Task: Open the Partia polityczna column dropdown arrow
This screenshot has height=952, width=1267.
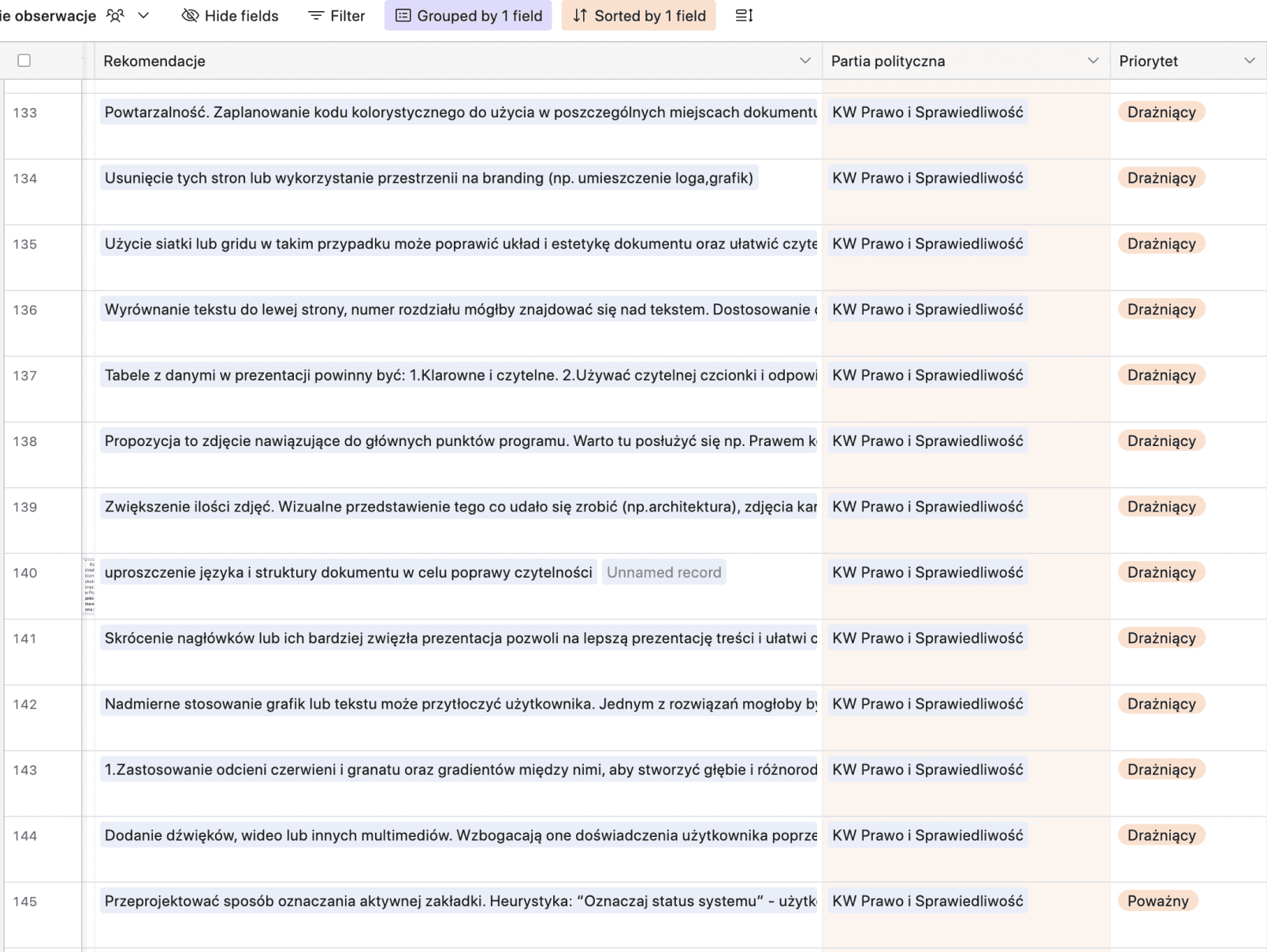Action: pos(1093,61)
